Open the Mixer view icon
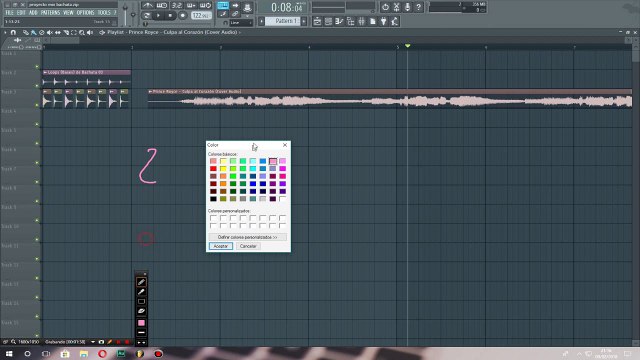 click(361, 21)
